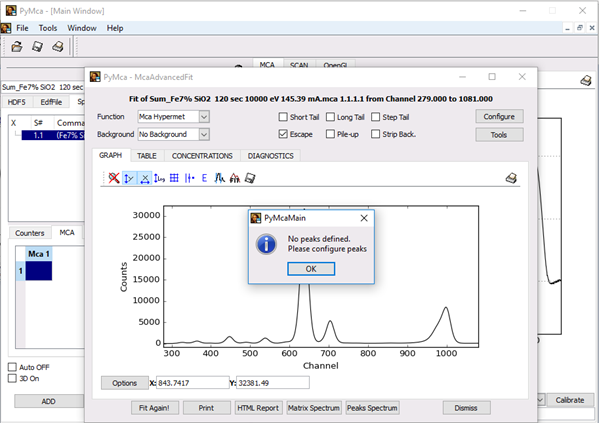Check 3D On in main window
This screenshot has height=423, width=599.
click(x=12, y=378)
